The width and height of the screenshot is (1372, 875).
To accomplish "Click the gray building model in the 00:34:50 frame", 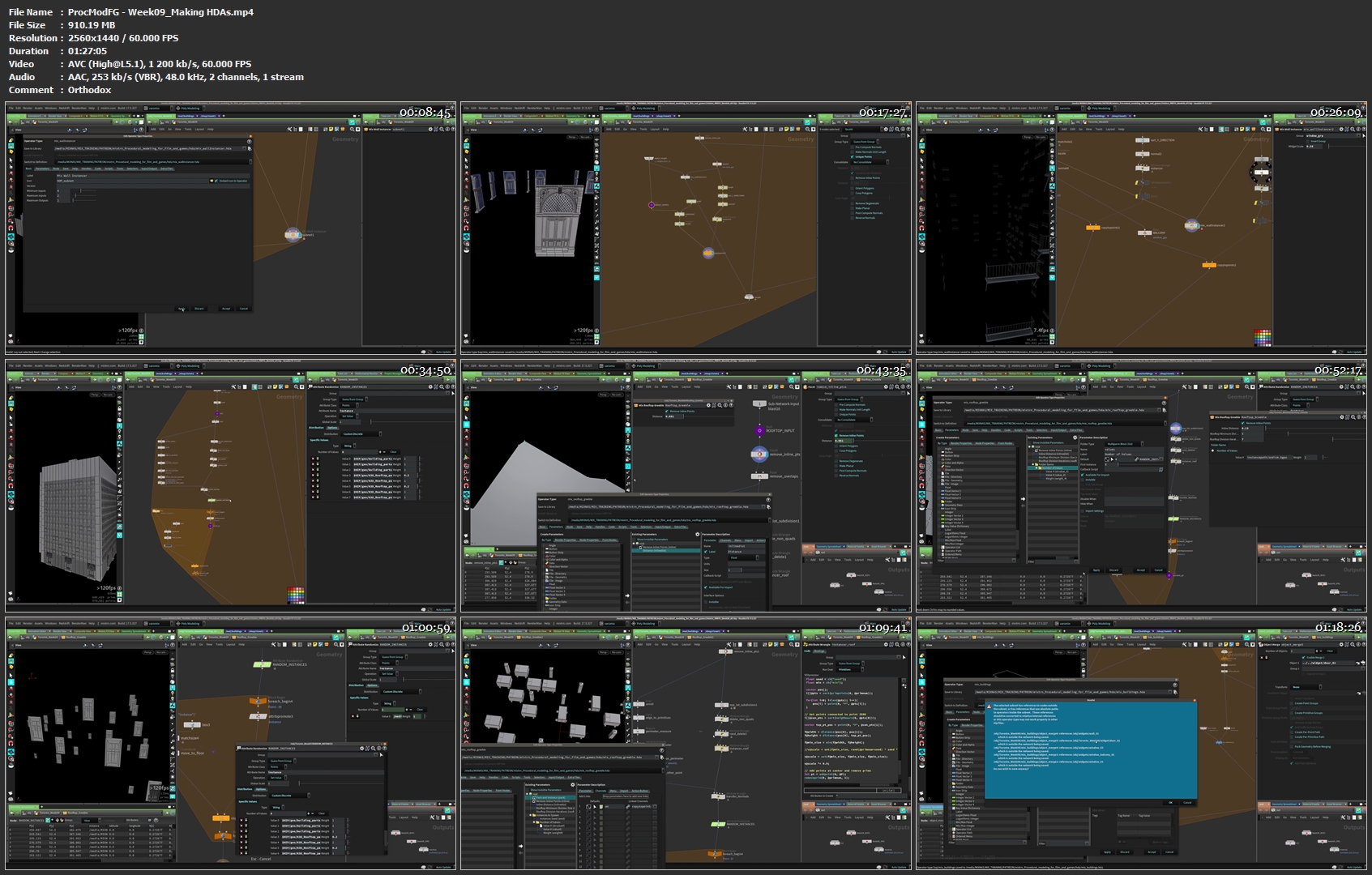I will [78, 519].
